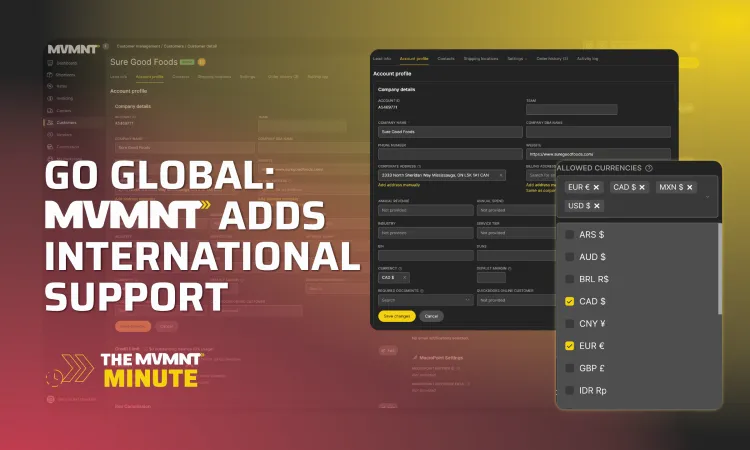Image resolution: width=750 pixels, height=450 pixels.
Task: Remove the CAD $ chip in Allowed Currencies
Action: 642,187
